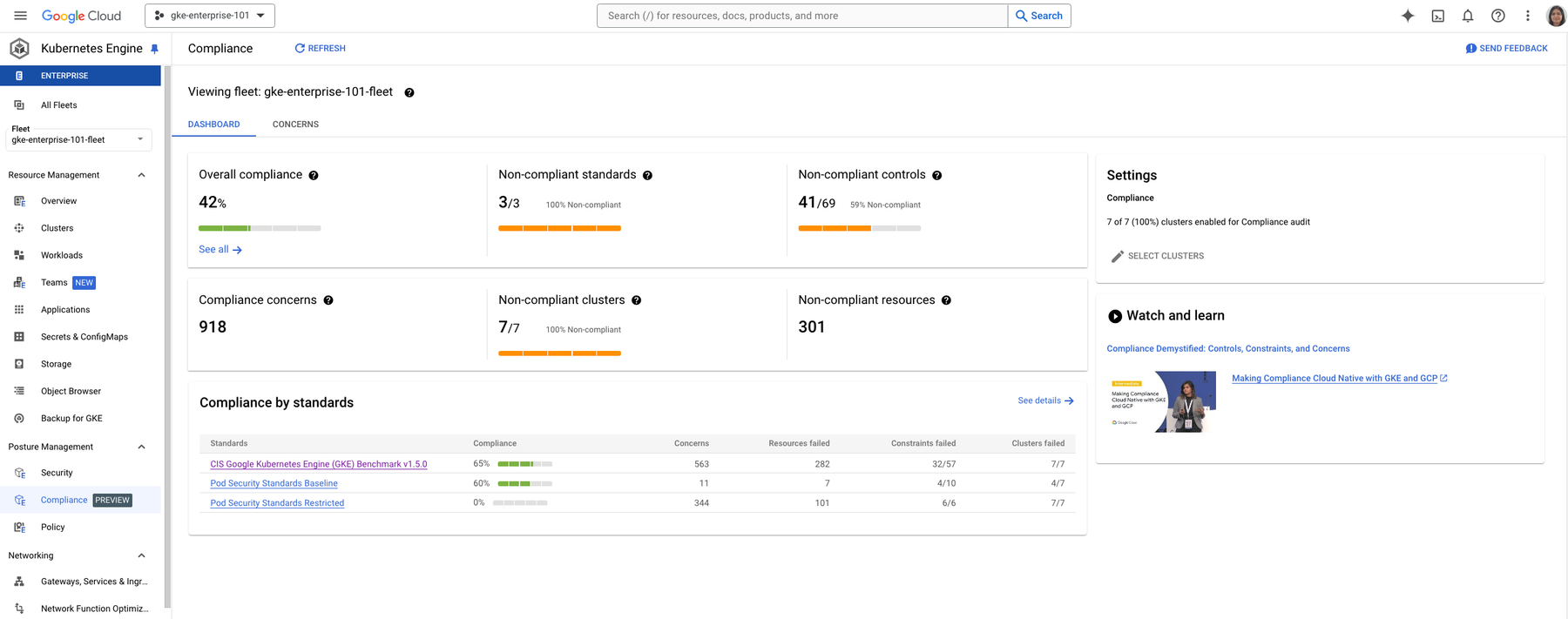The height and width of the screenshot is (619, 1568).
Task: Click the help question mark in top bar
Action: [1497, 16]
